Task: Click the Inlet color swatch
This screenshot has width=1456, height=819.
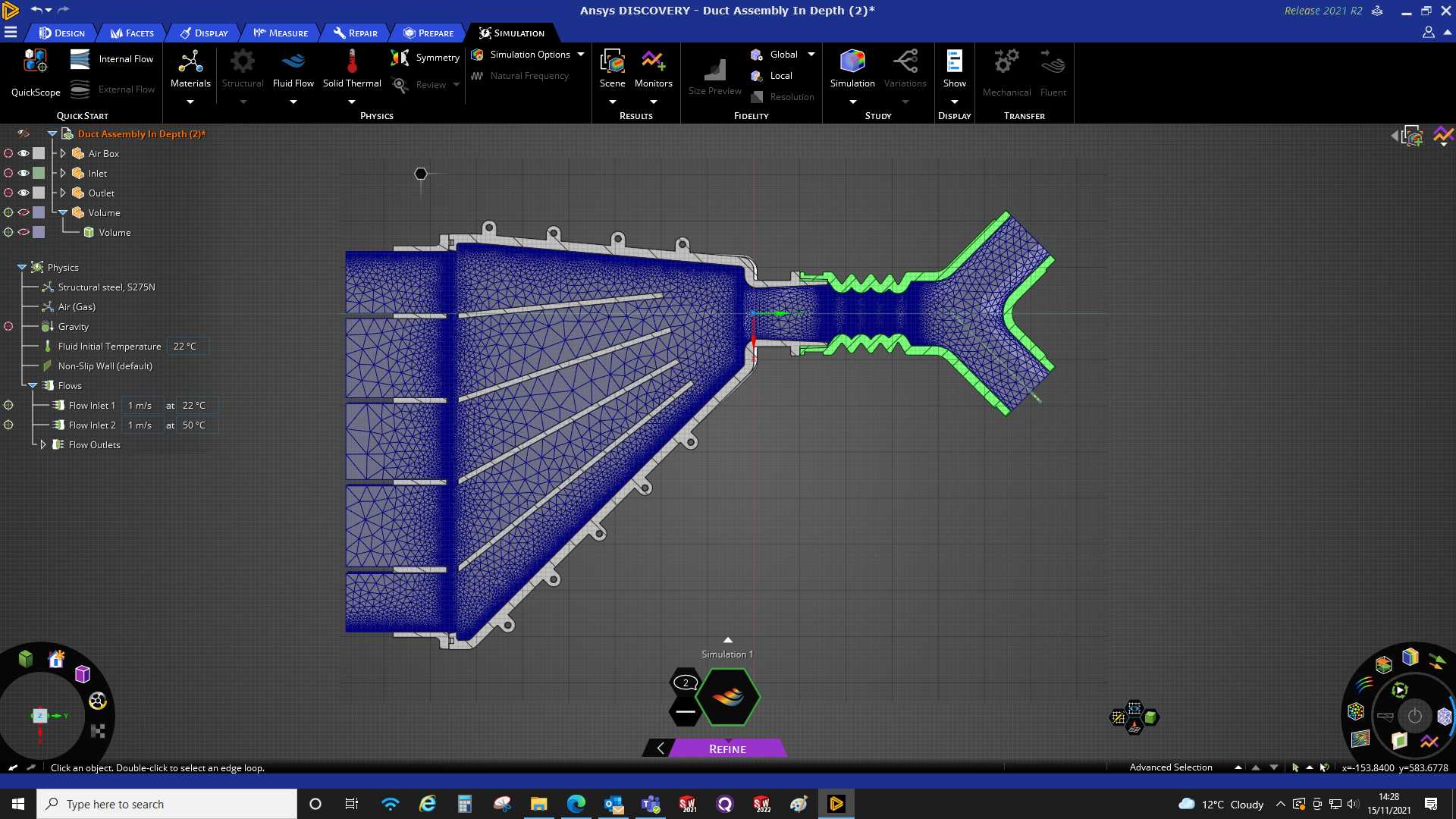Action: pyautogui.click(x=39, y=173)
